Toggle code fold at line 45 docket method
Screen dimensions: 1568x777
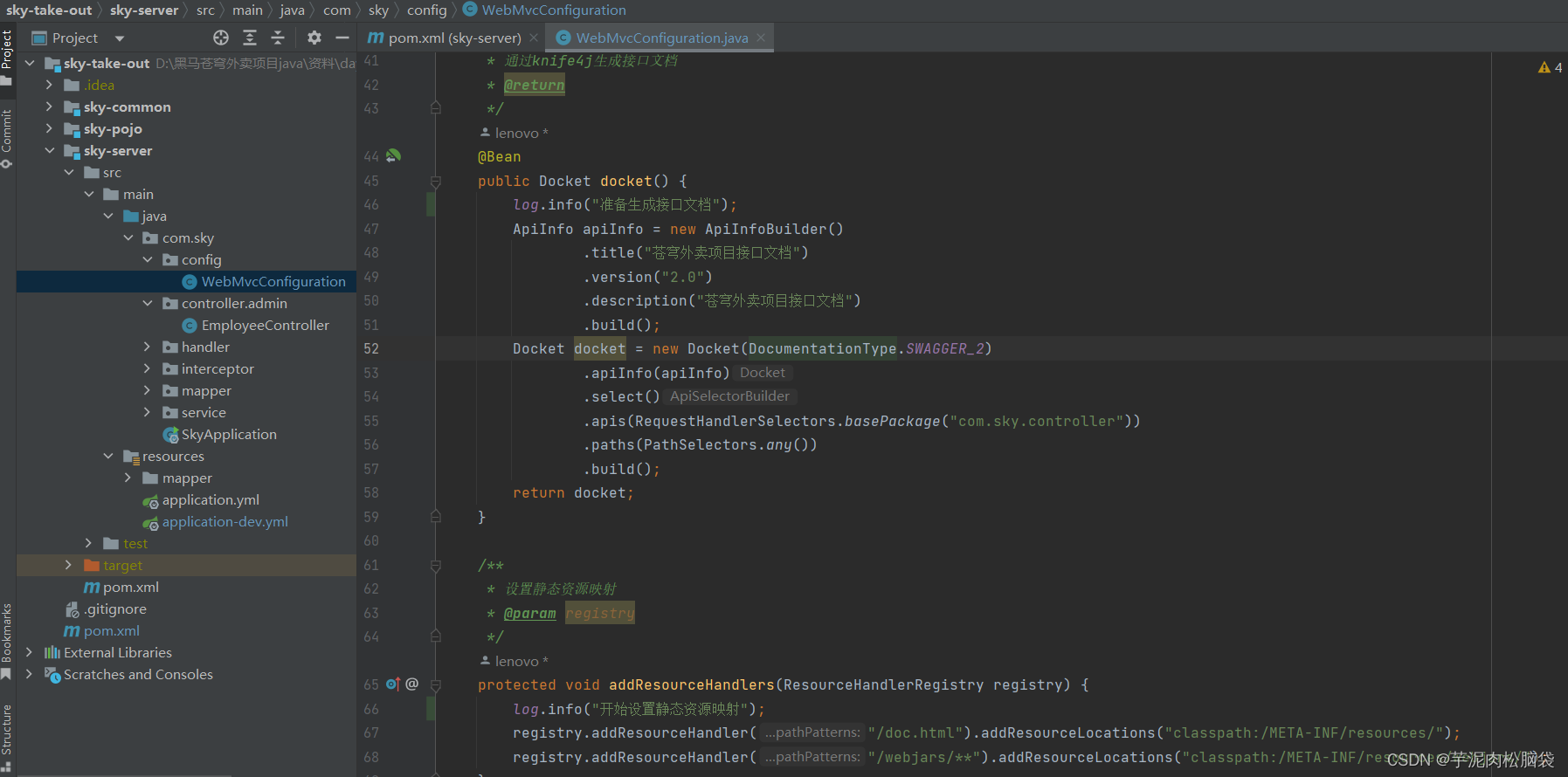pos(436,181)
